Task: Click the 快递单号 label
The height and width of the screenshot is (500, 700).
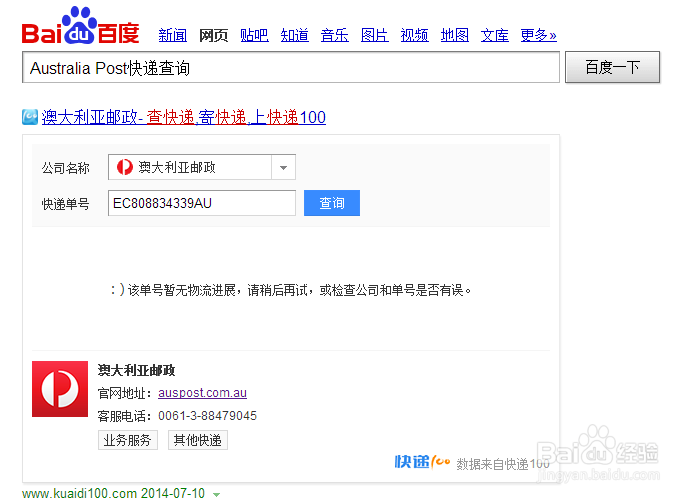Action: point(66,204)
